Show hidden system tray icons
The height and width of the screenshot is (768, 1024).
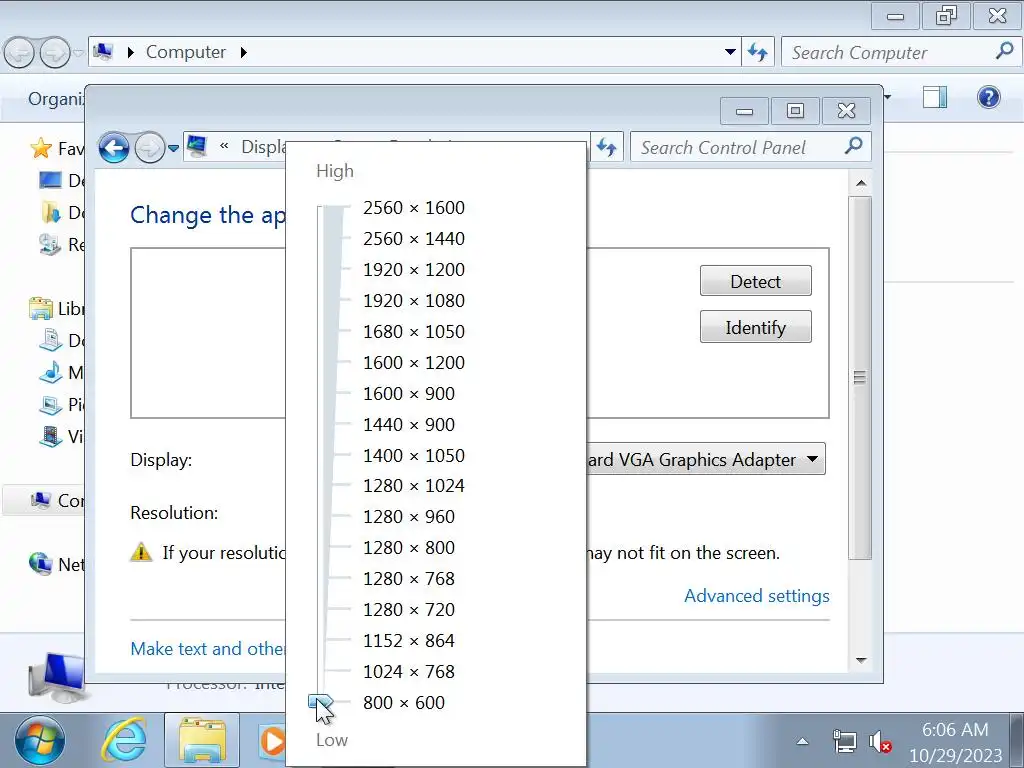coord(803,741)
